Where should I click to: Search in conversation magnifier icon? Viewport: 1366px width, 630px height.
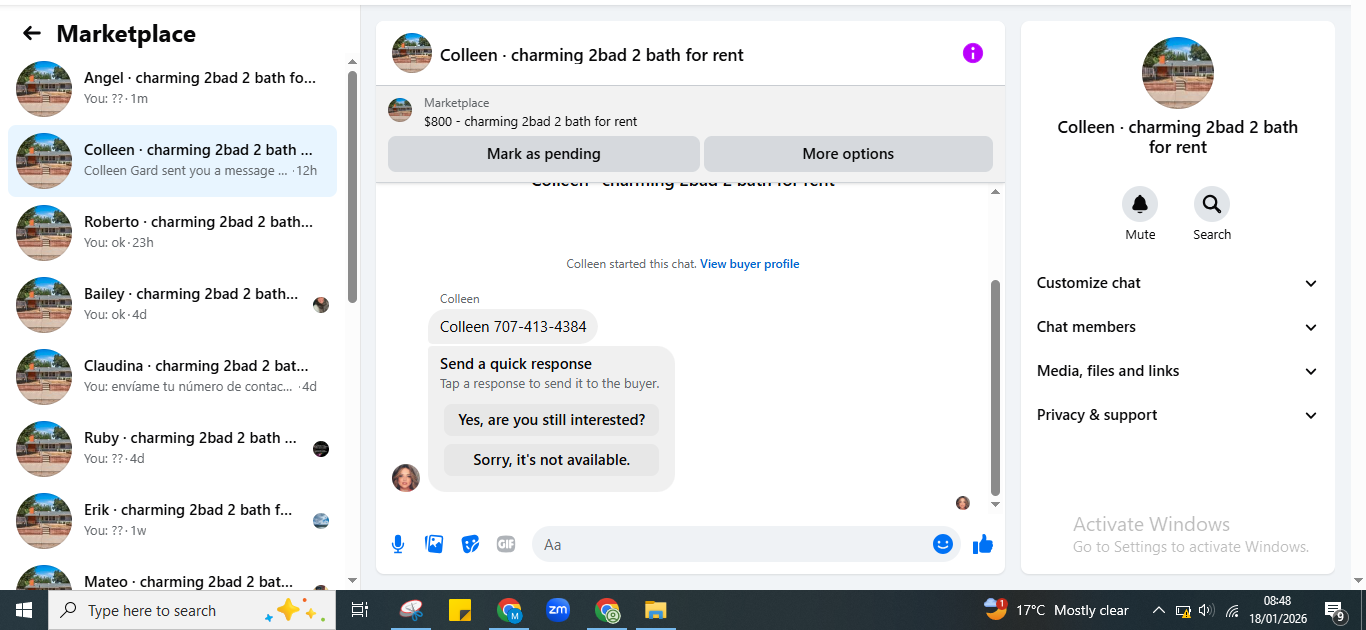1212,204
